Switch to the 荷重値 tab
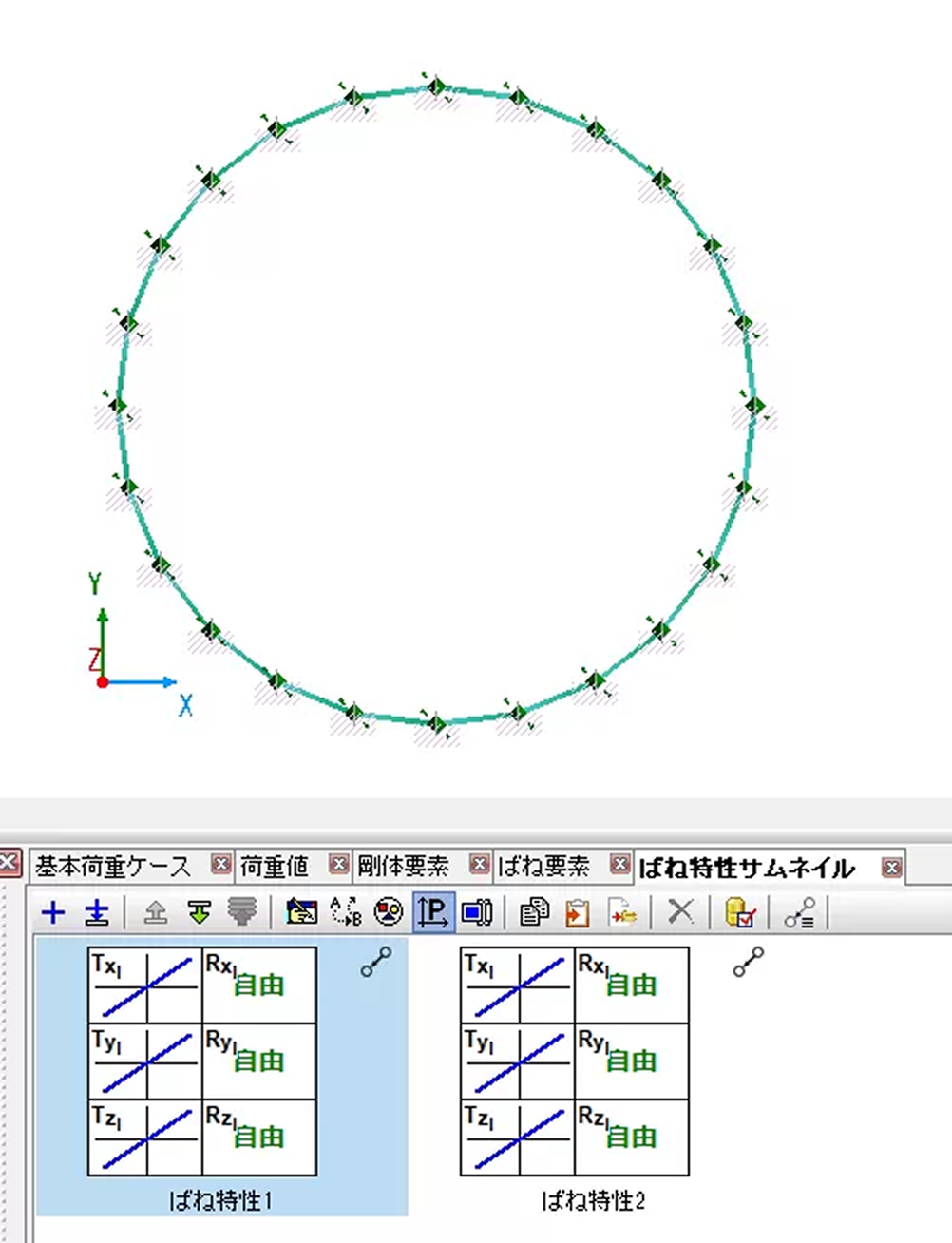The height and width of the screenshot is (1243, 952). (x=274, y=866)
